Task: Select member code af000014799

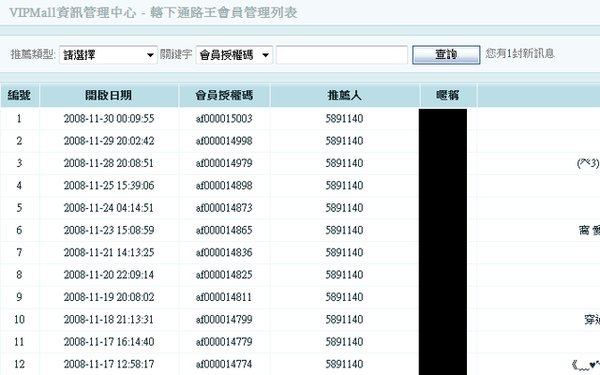Action: coord(224,320)
